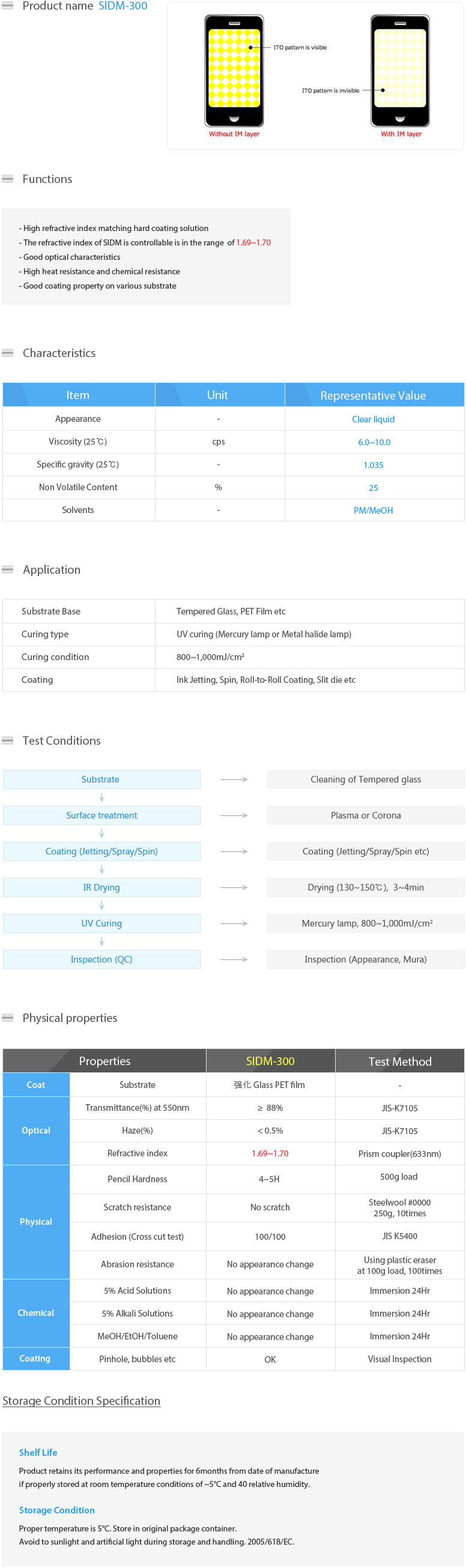Image resolution: width=466 pixels, height=1568 pixels.
Task: Click the 'IR Drying' flow step box
Action: click(101, 888)
